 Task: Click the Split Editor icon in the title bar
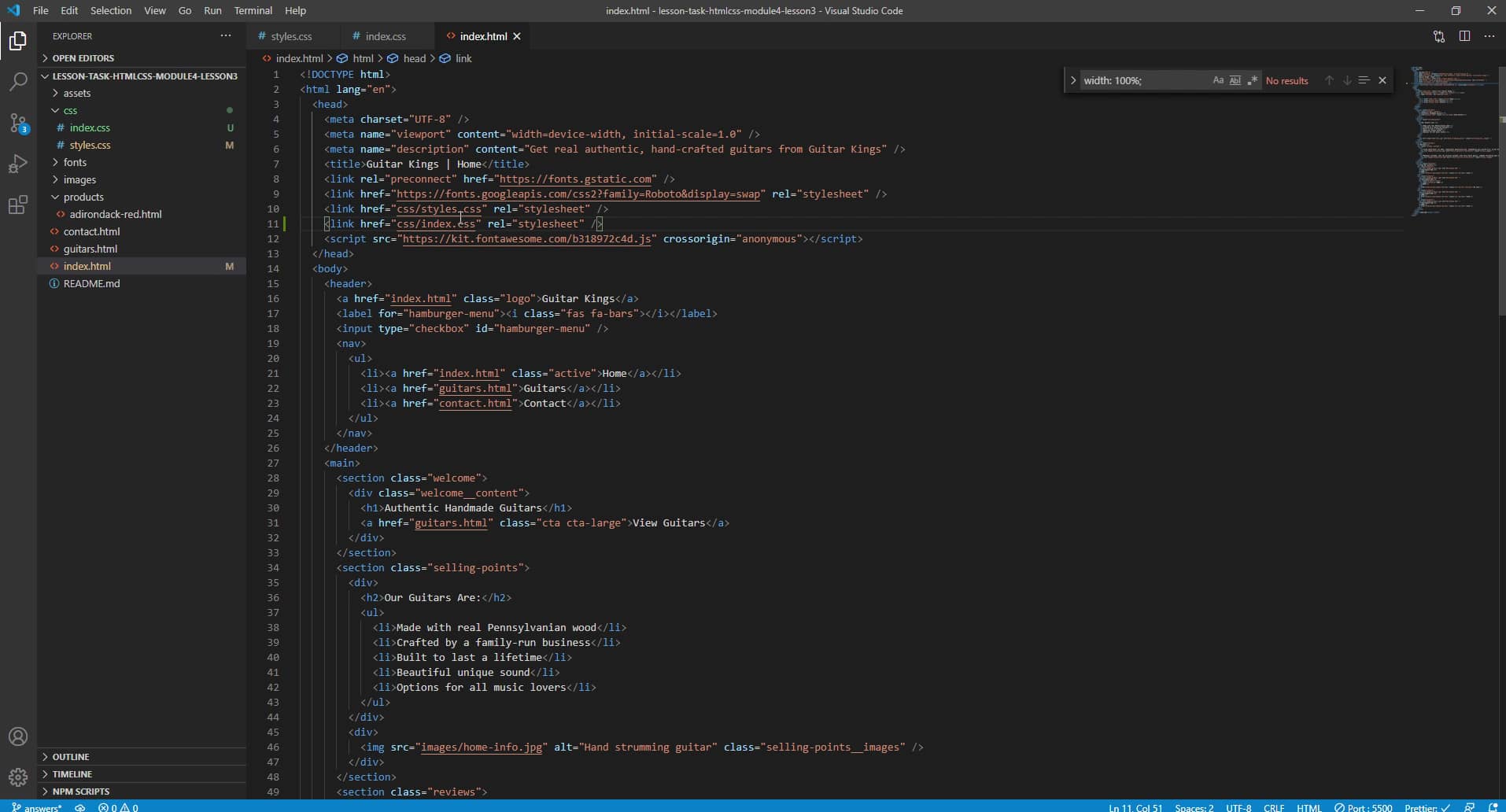1465,36
